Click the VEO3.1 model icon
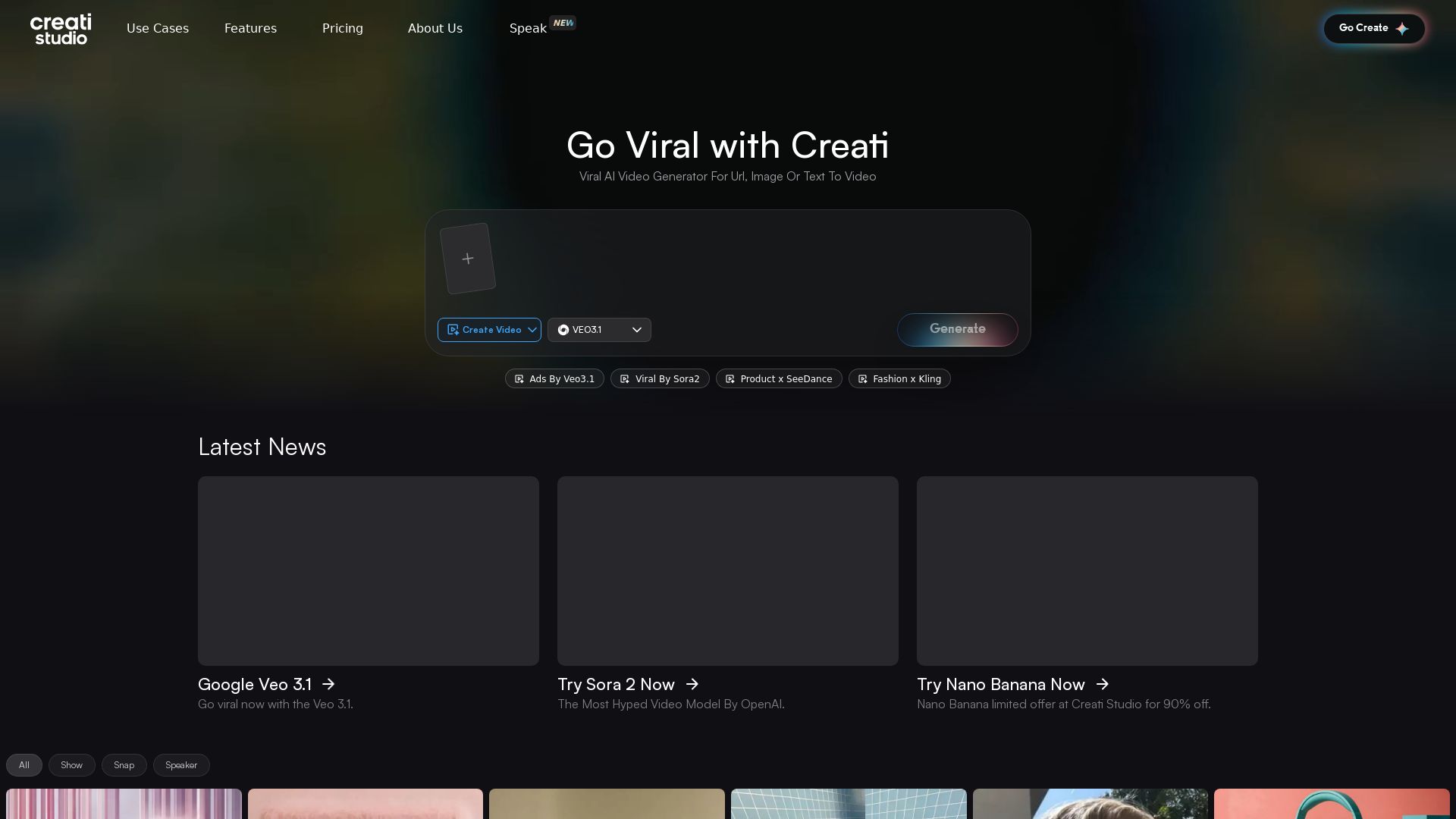The image size is (1456, 819). click(563, 330)
